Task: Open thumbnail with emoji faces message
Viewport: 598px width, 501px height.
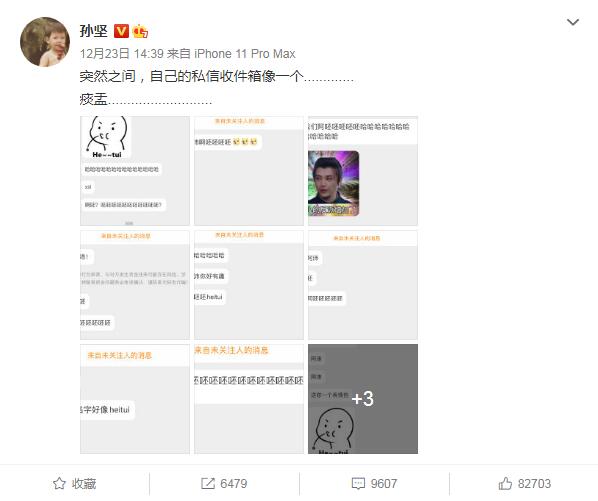Action: pyautogui.click(x=249, y=171)
